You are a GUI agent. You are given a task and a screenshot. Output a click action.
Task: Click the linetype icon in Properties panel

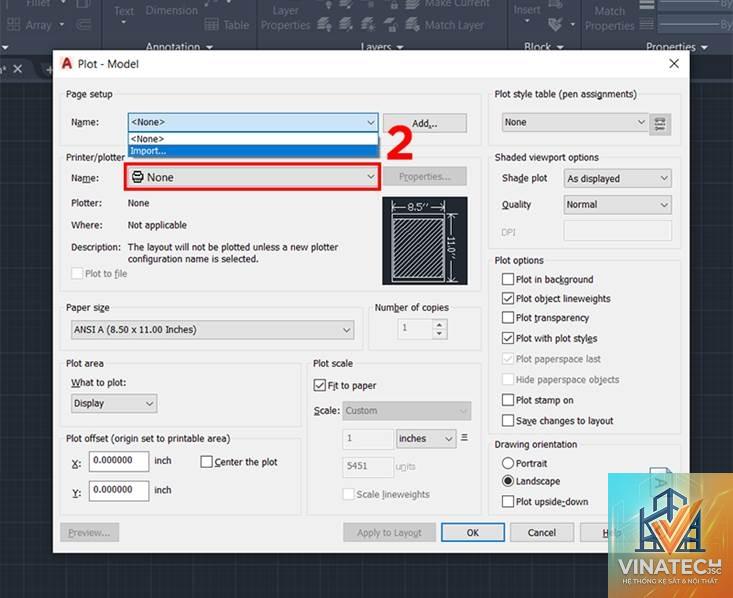click(647, 24)
